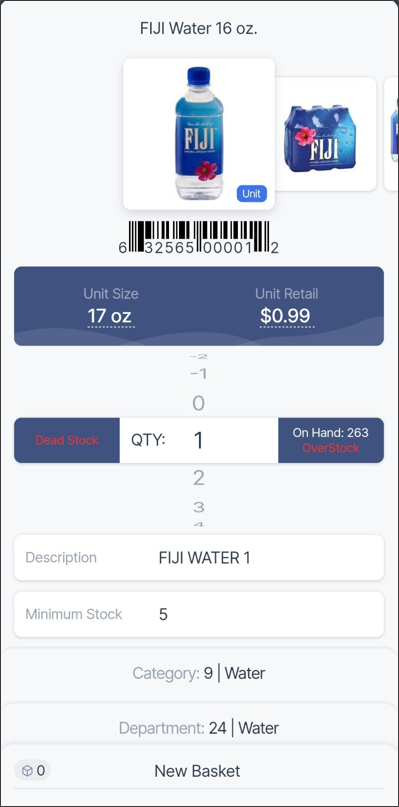Edit the $0.99 unit retail price
399x807 pixels.
point(287,315)
